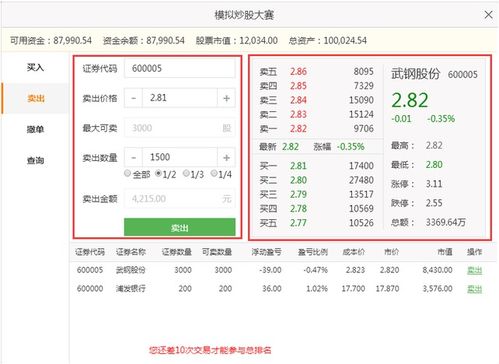Image resolution: width=499 pixels, height=364 pixels.
Task: Click the 卖二 price 2.83
Action: [x=298, y=114]
